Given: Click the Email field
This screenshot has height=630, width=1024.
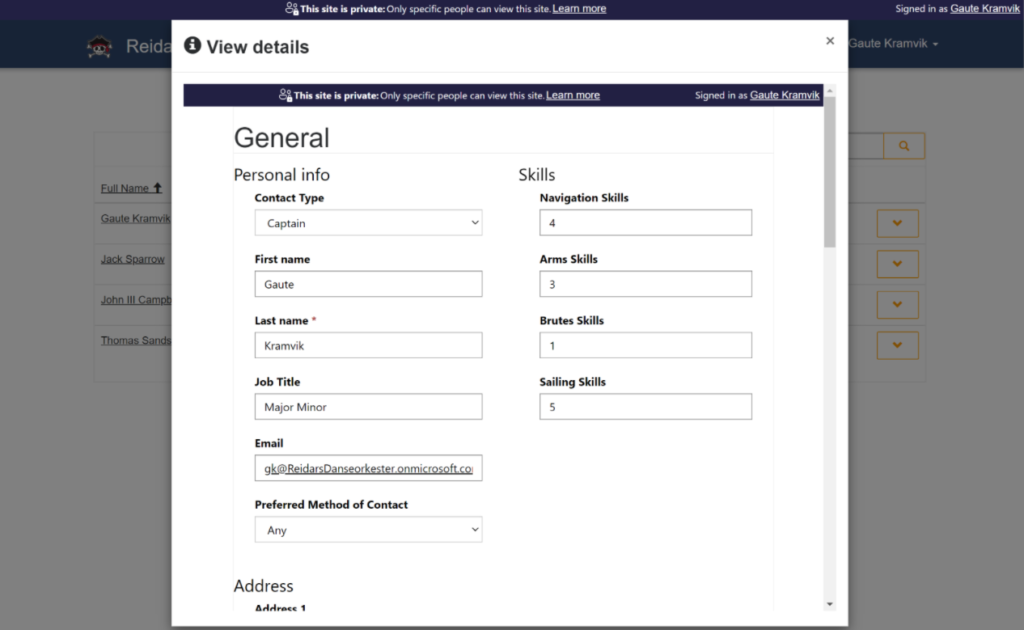Looking at the screenshot, I should 368,468.
